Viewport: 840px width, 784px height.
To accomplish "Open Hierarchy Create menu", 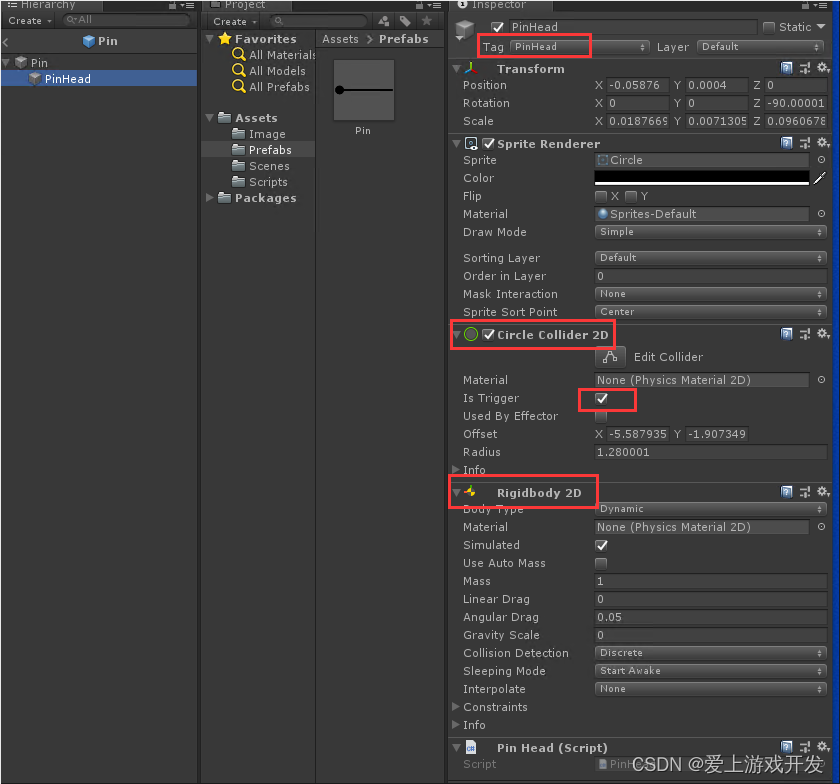I will pos(29,21).
